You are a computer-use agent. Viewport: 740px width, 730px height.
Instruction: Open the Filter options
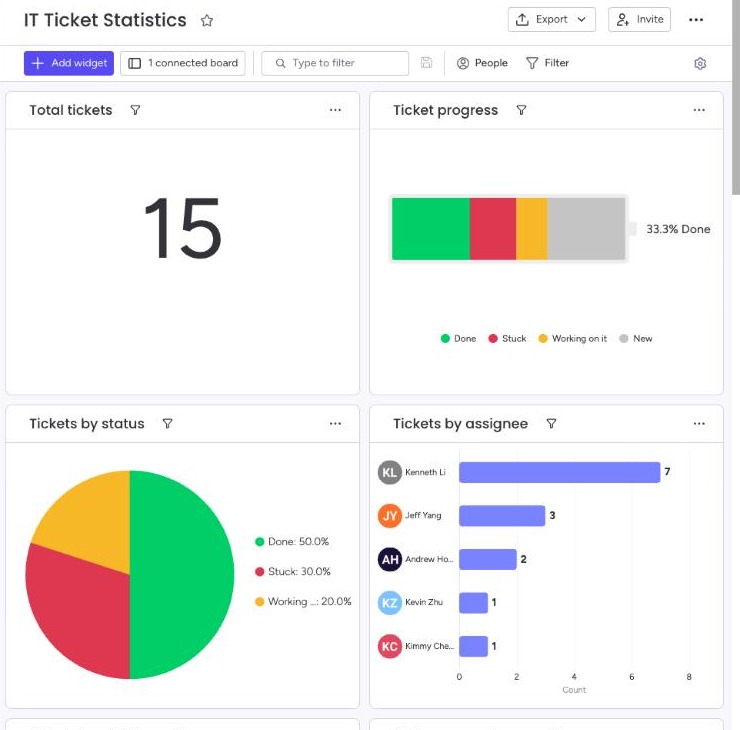(547, 63)
